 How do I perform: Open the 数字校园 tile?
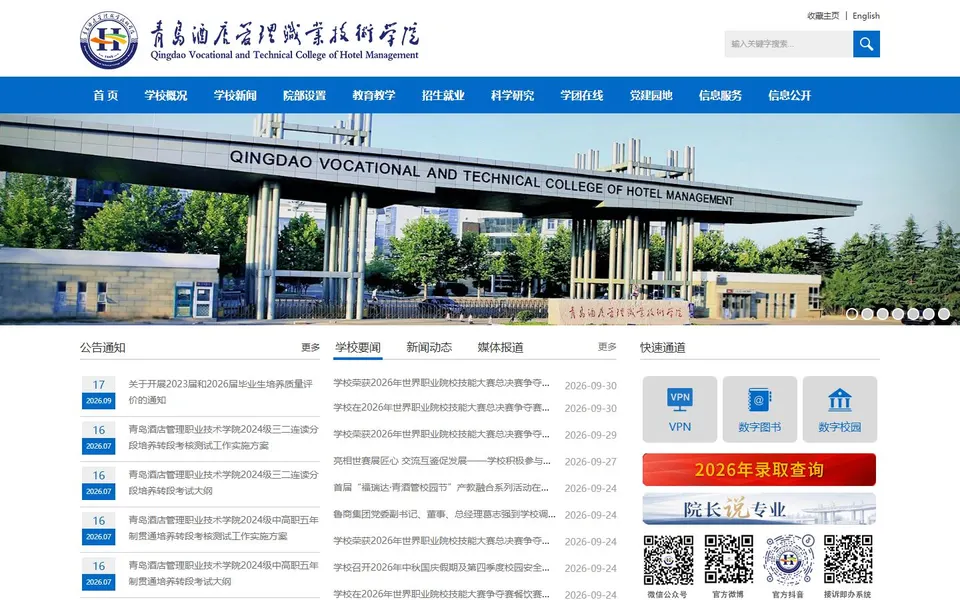click(x=840, y=409)
